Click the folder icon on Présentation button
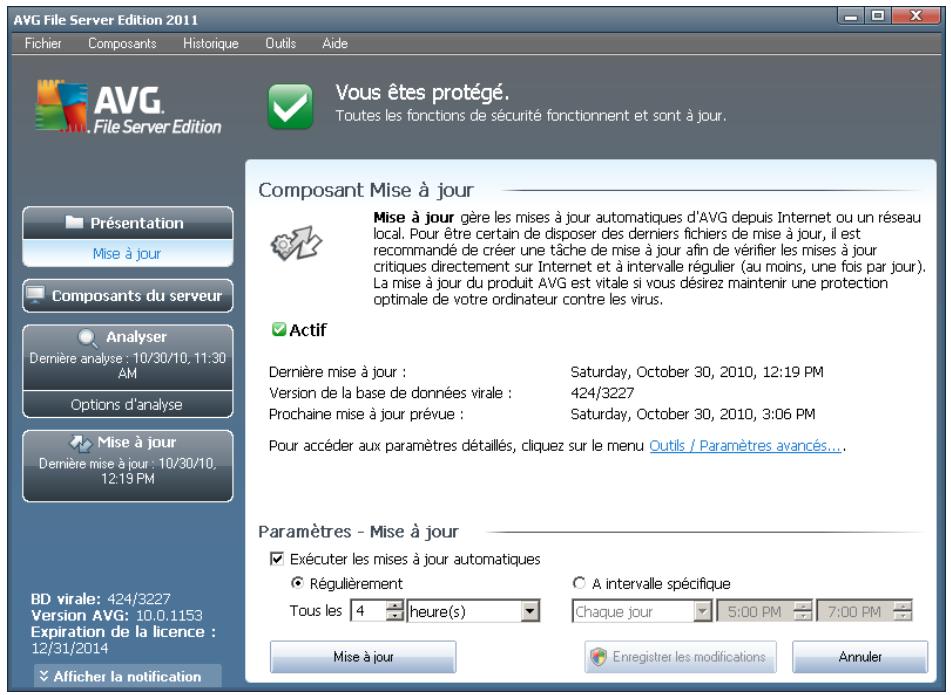 [x=74, y=223]
